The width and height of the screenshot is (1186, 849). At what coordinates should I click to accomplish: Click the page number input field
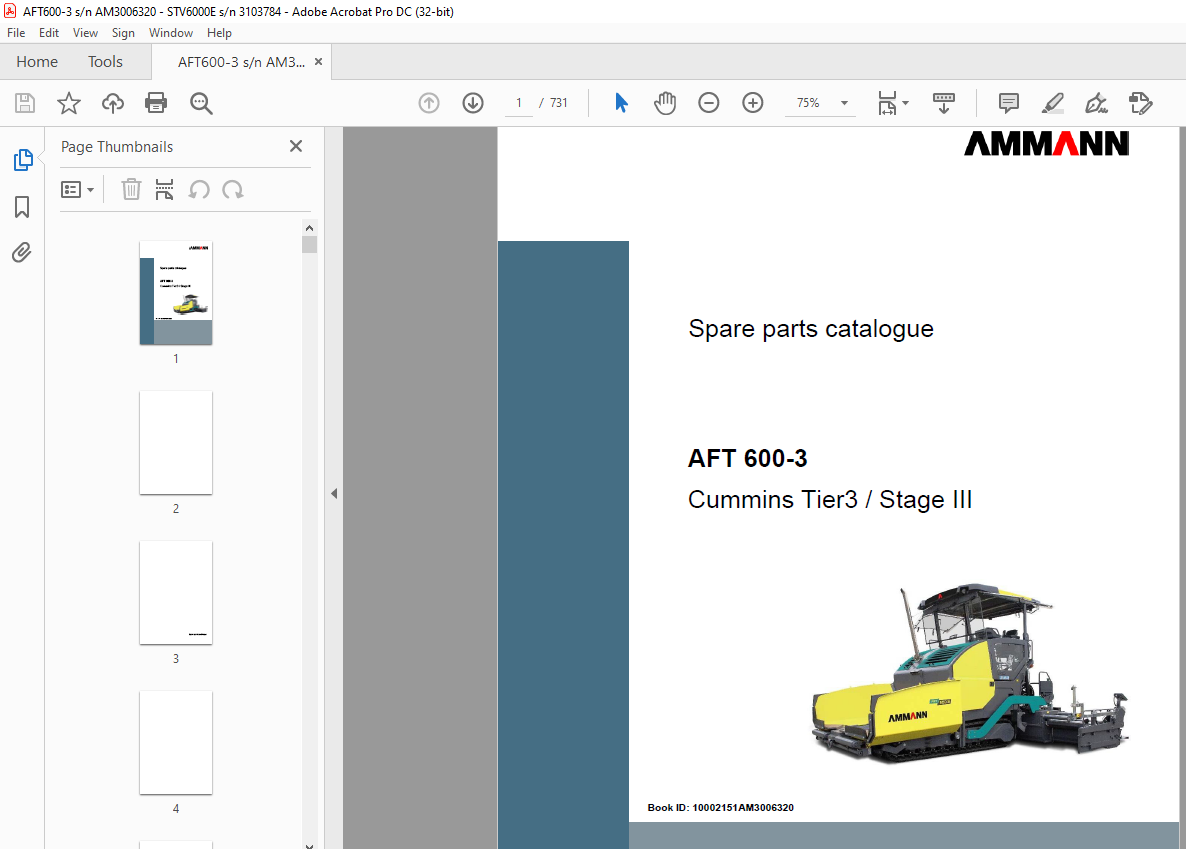point(519,103)
